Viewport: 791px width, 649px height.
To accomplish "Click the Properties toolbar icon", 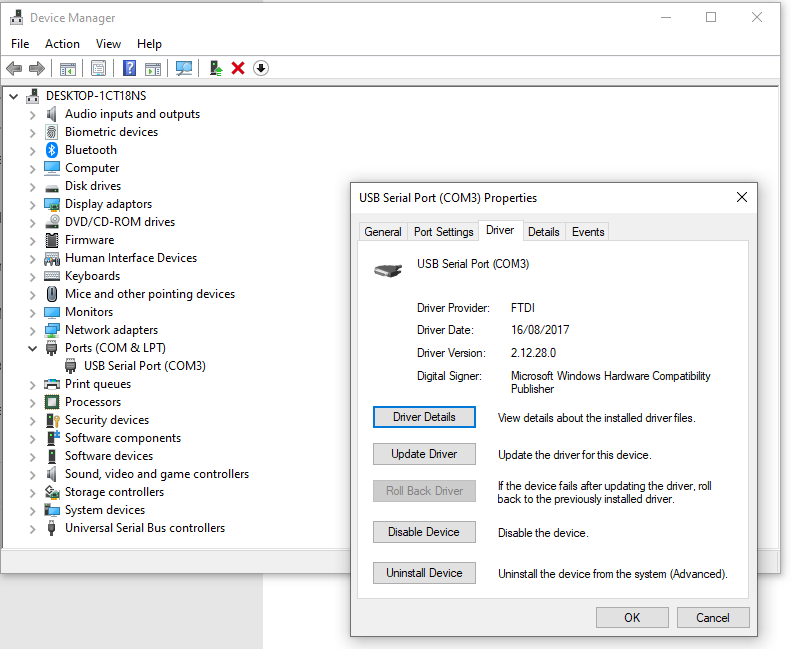I will coord(98,68).
